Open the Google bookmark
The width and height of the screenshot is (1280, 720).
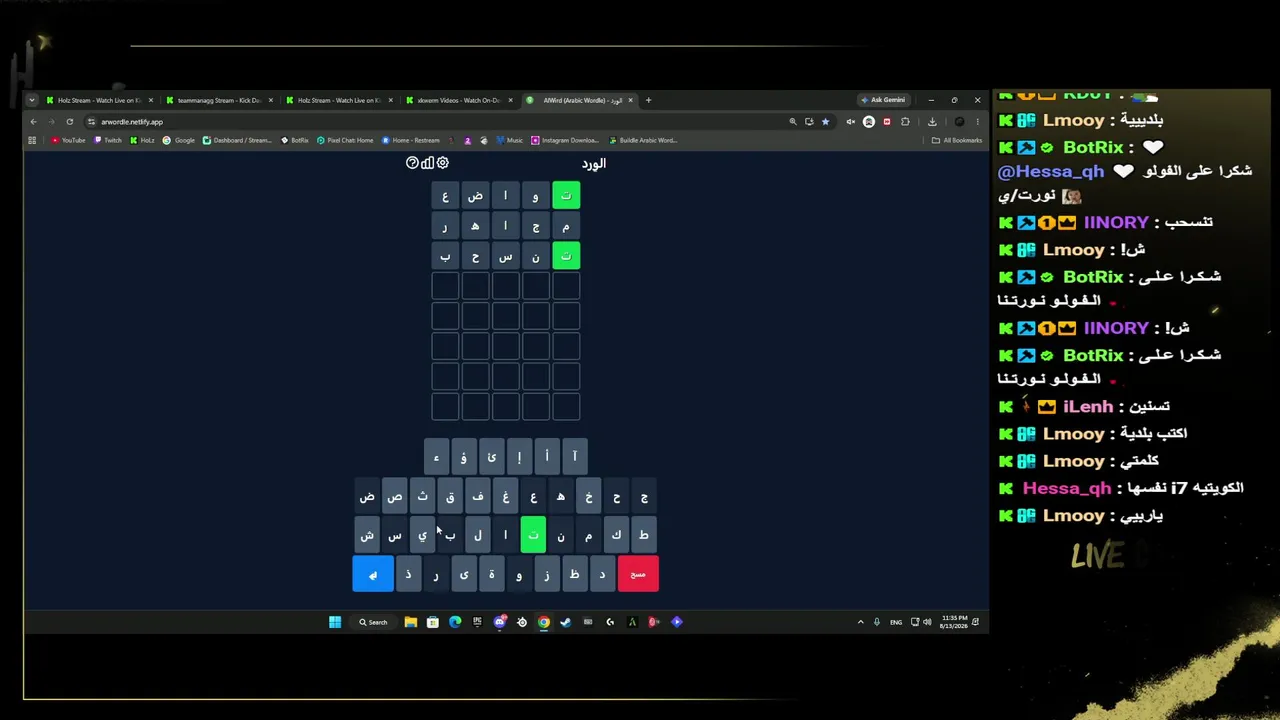pos(179,140)
